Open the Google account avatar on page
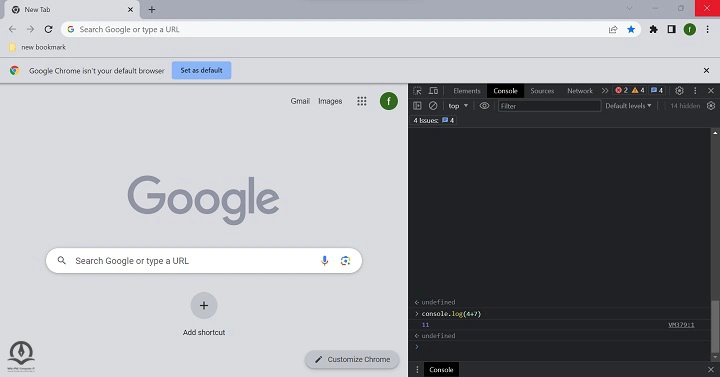Image resolution: width=720 pixels, height=377 pixels. coord(388,101)
